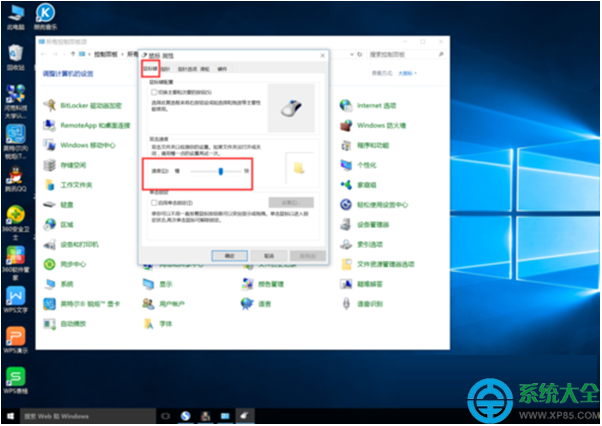
Task: Switch to 硬件 (Hardware) tab
Action: click(x=222, y=69)
